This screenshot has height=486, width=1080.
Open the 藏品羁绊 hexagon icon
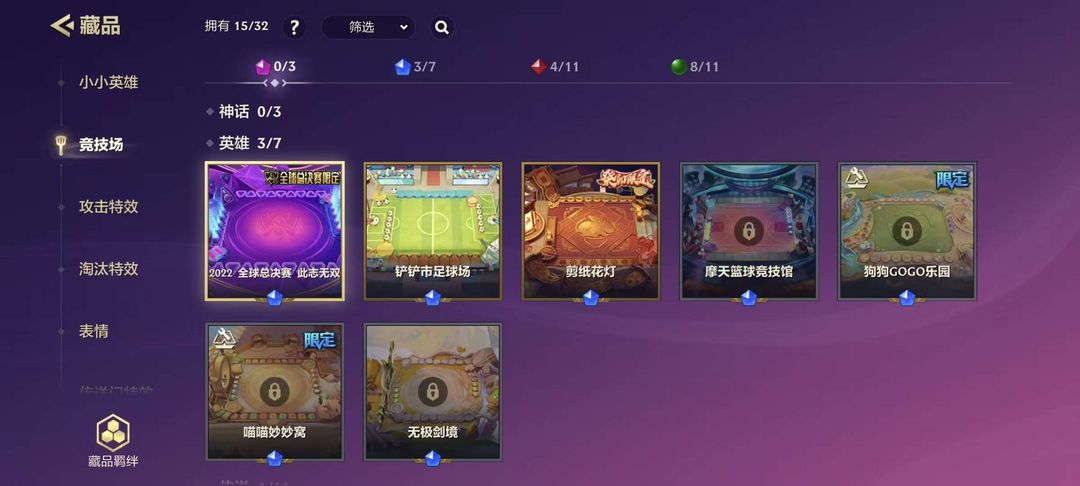pos(113,433)
